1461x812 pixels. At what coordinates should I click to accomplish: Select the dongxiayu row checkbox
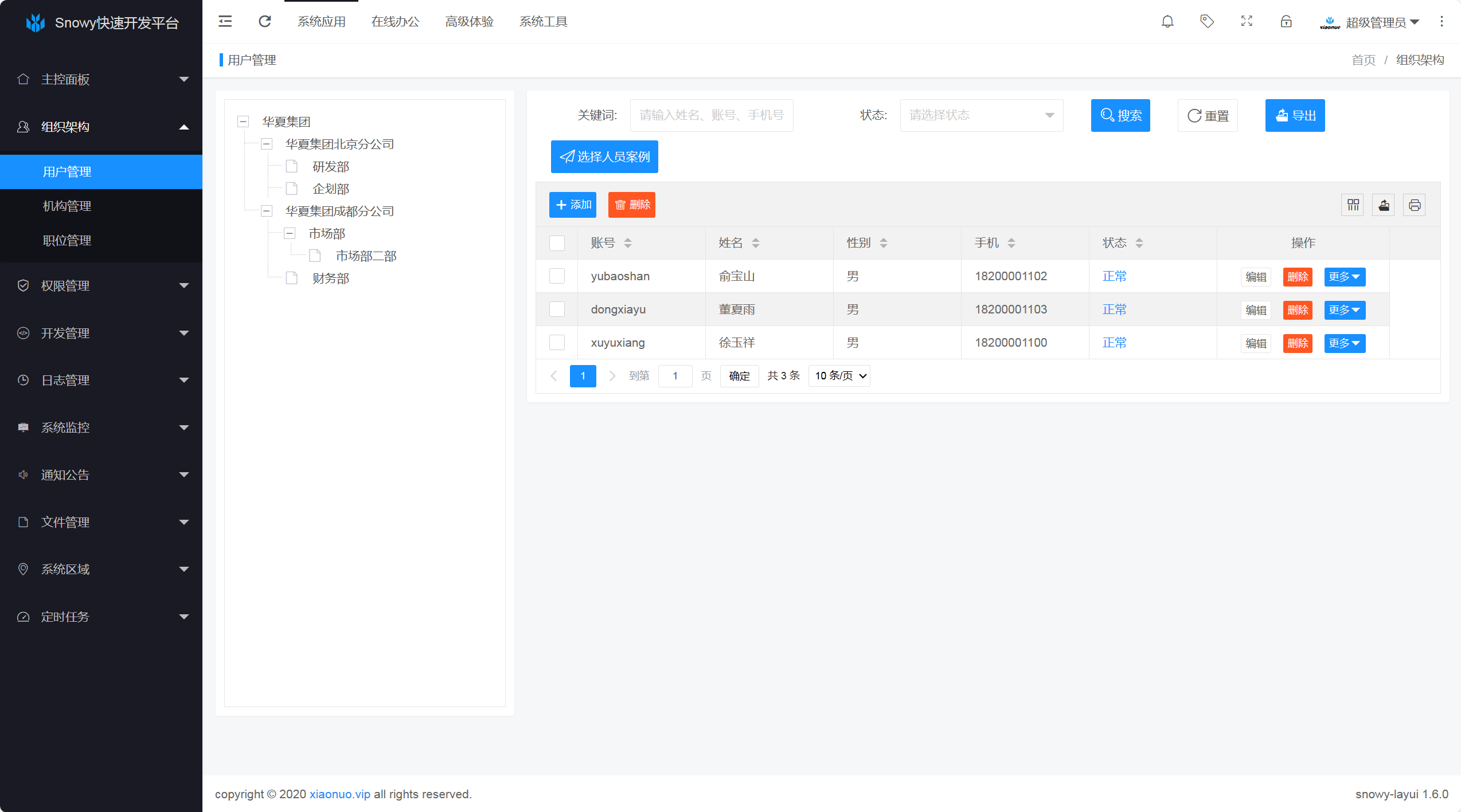pyautogui.click(x=557, y=309)
